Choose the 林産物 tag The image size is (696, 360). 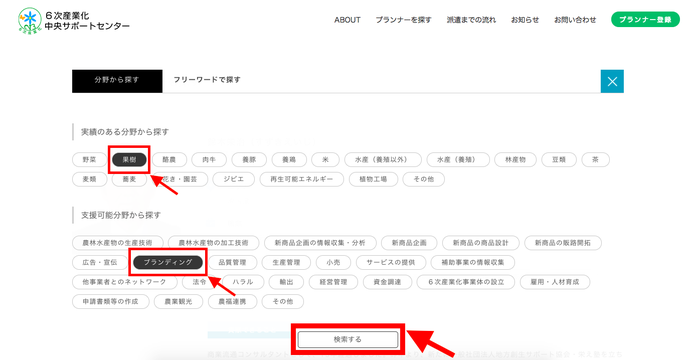tap(515, 159)
